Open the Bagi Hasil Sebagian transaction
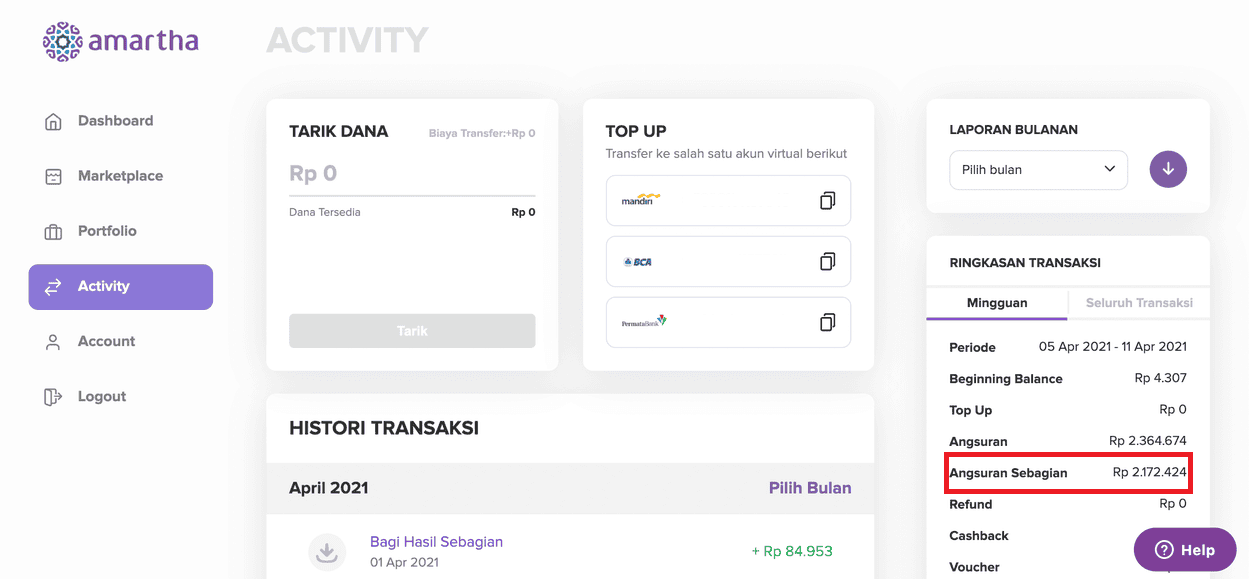The image size is (1249, 579). [436, 542]
